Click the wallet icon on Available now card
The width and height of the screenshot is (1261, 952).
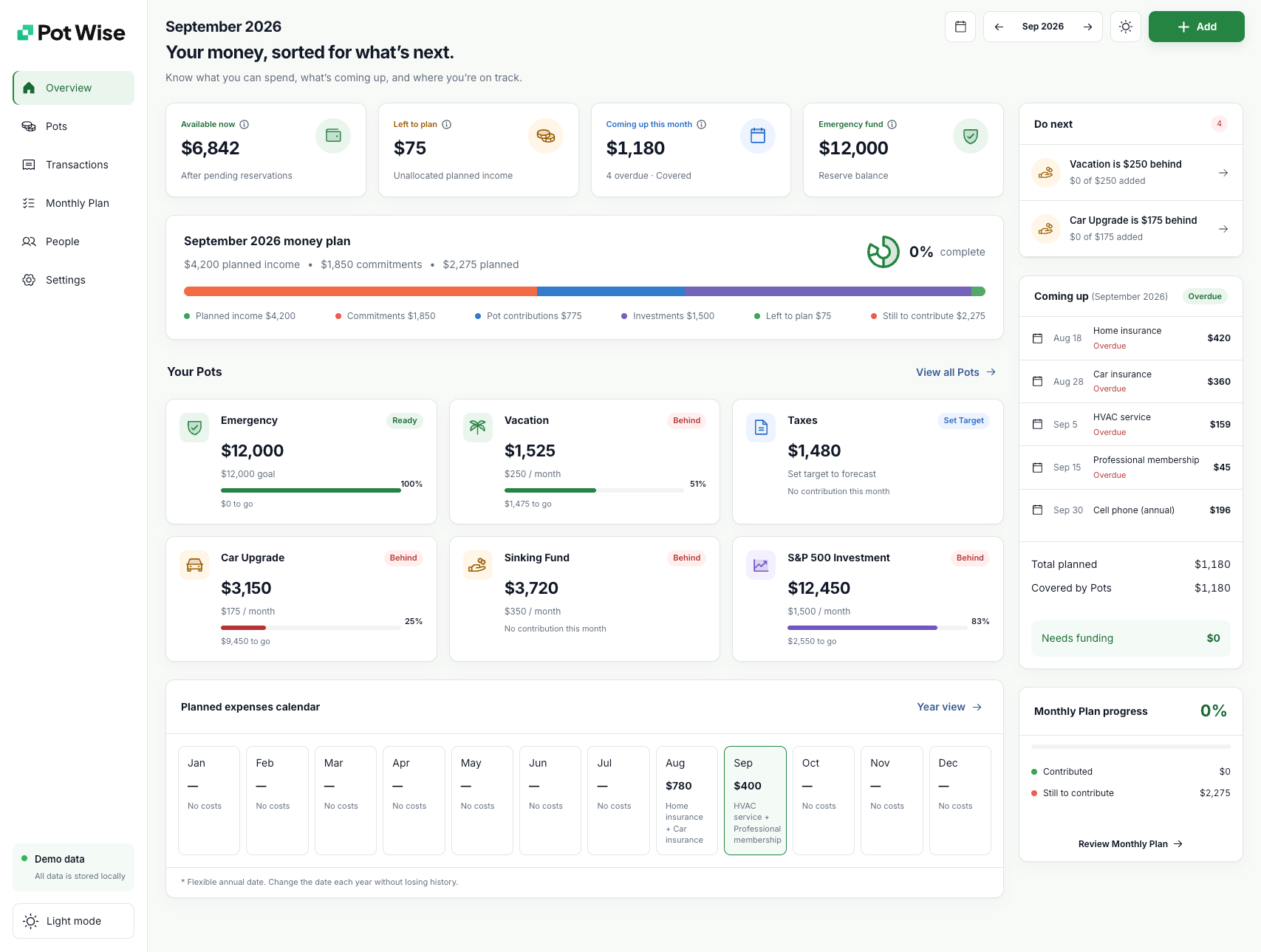(x=333, y=136)
